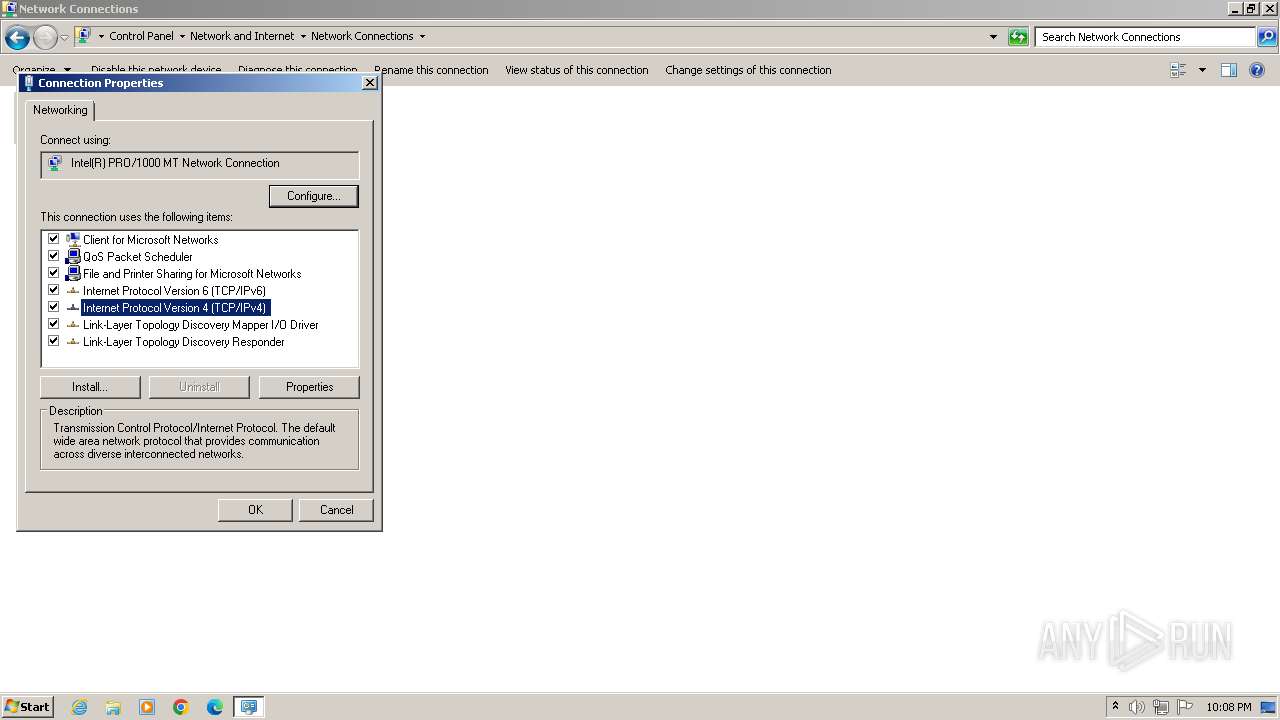This screenshot has height=720, width=1280.
Task: Show hidden tray icons
Action: click(1115, 707)
